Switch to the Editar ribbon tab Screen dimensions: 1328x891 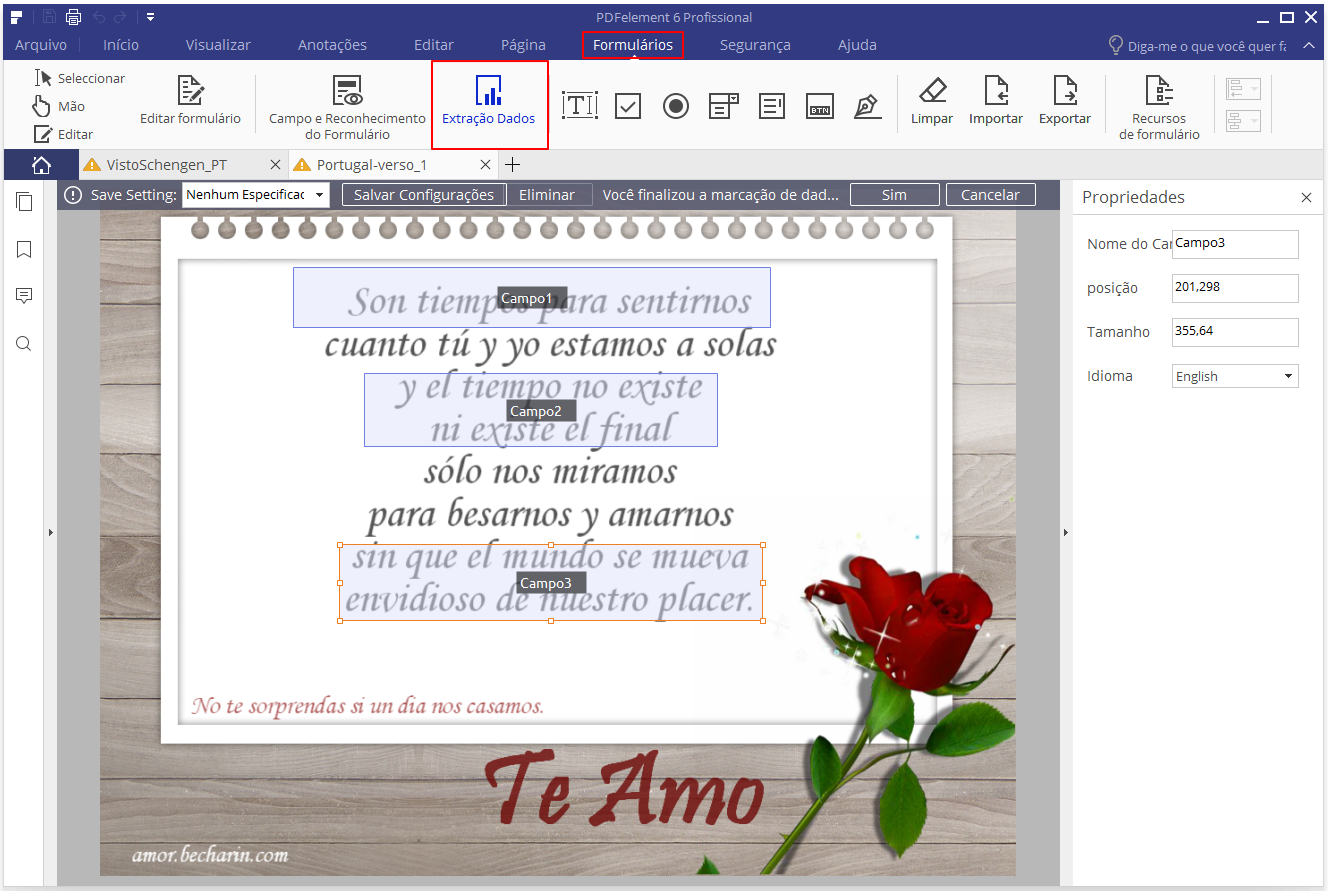pyautogui.click(x=434, y=45)
